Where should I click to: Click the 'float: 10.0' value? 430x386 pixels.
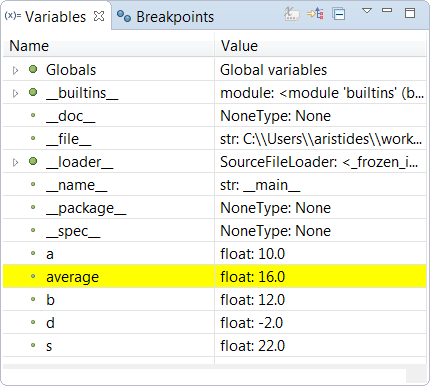252,254
